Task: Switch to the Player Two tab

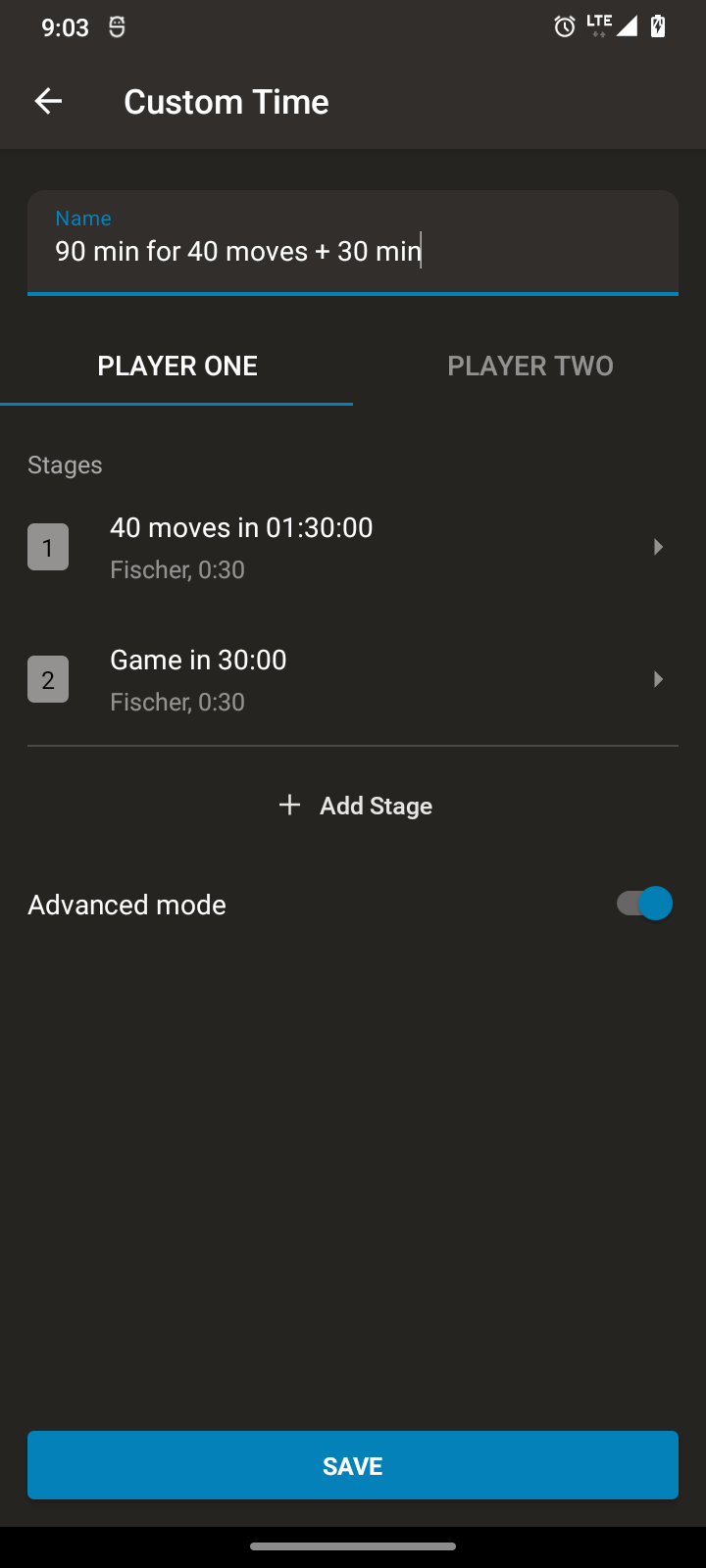Action: [530, 366]
